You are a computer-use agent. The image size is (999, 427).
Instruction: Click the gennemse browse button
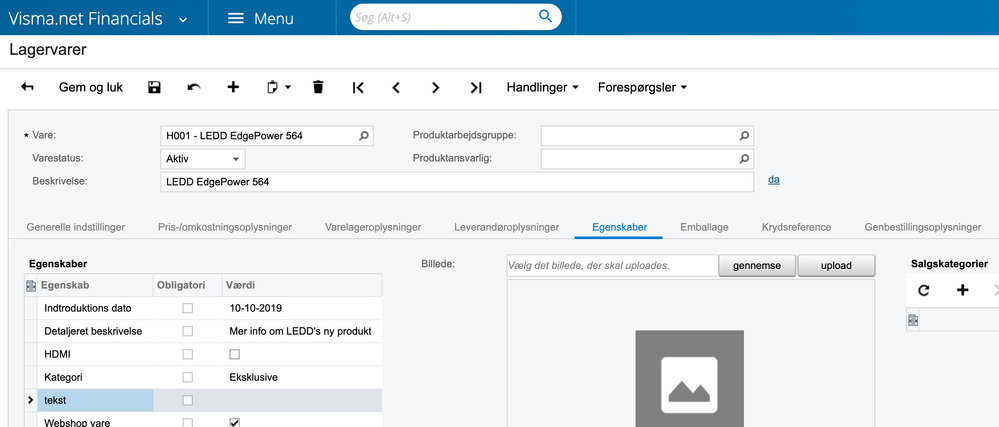757,266
